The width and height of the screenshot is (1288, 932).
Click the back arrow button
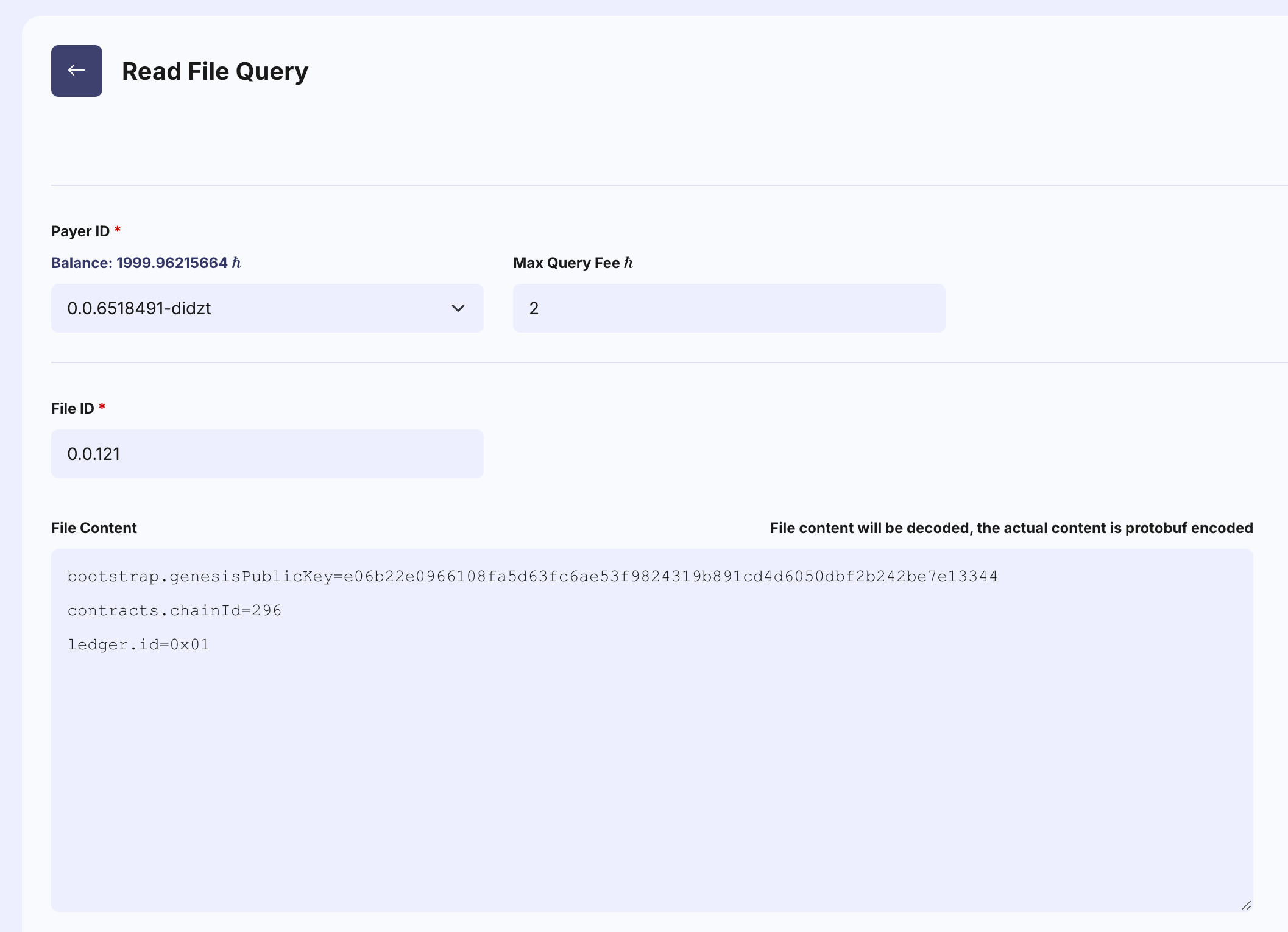(76, 71)
